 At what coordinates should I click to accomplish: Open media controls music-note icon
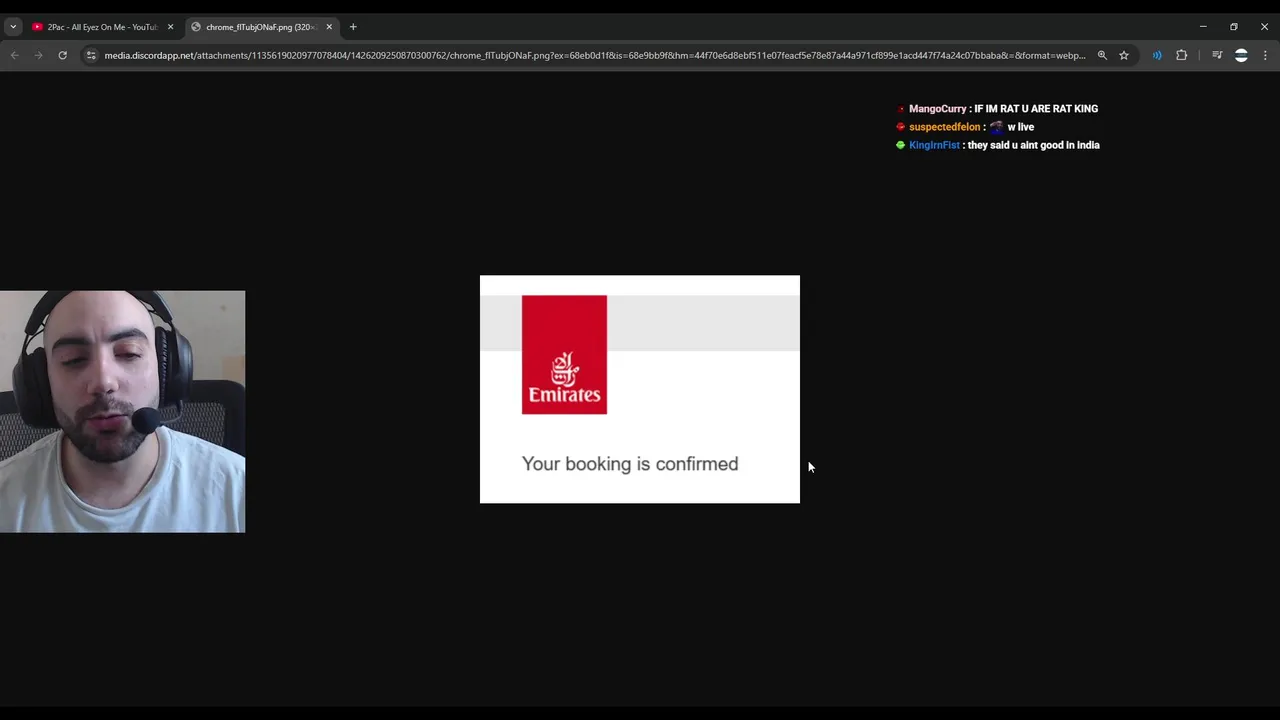1217,55
